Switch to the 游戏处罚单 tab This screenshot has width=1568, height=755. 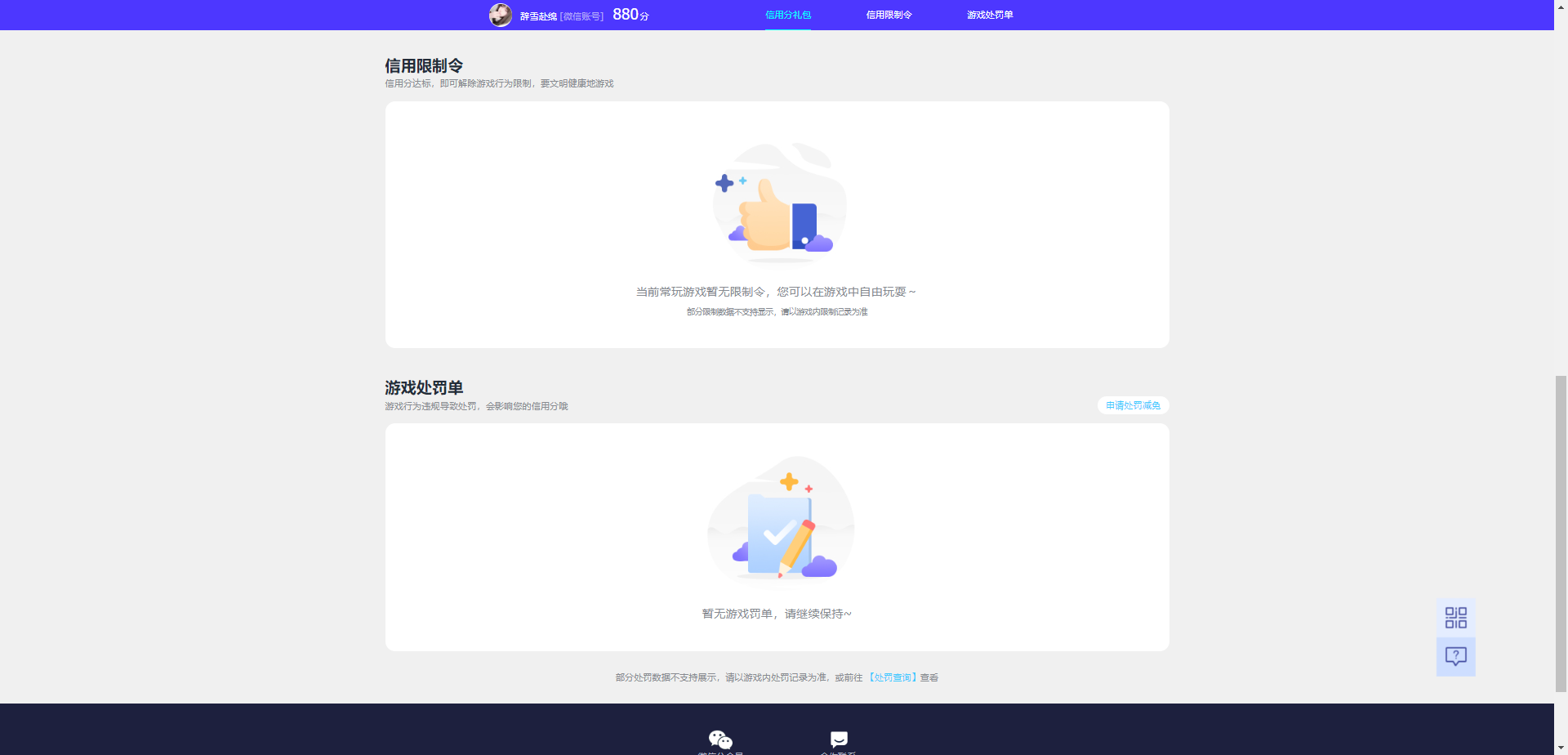(990, 15)
